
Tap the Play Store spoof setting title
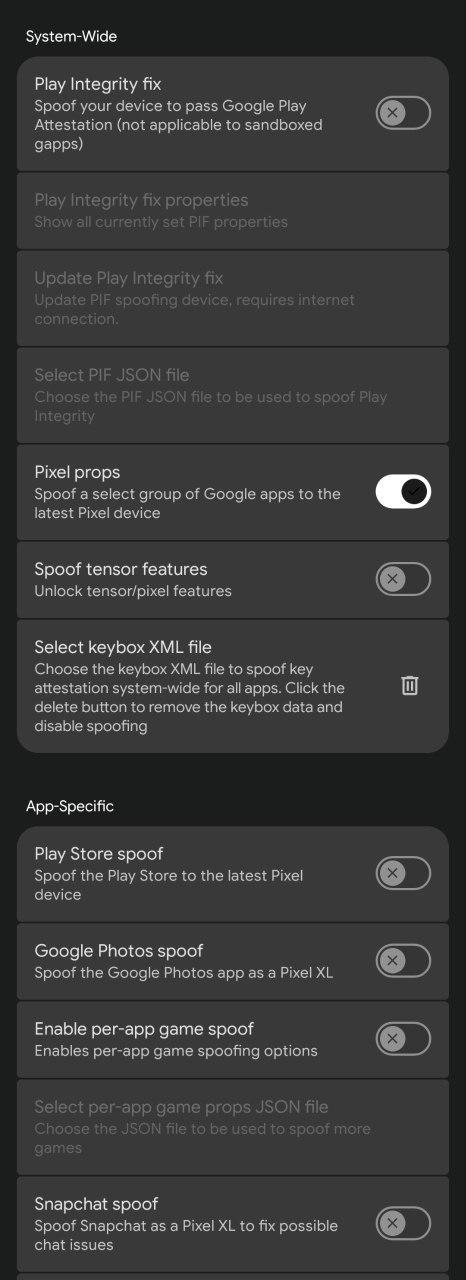[x=98, y=854]
